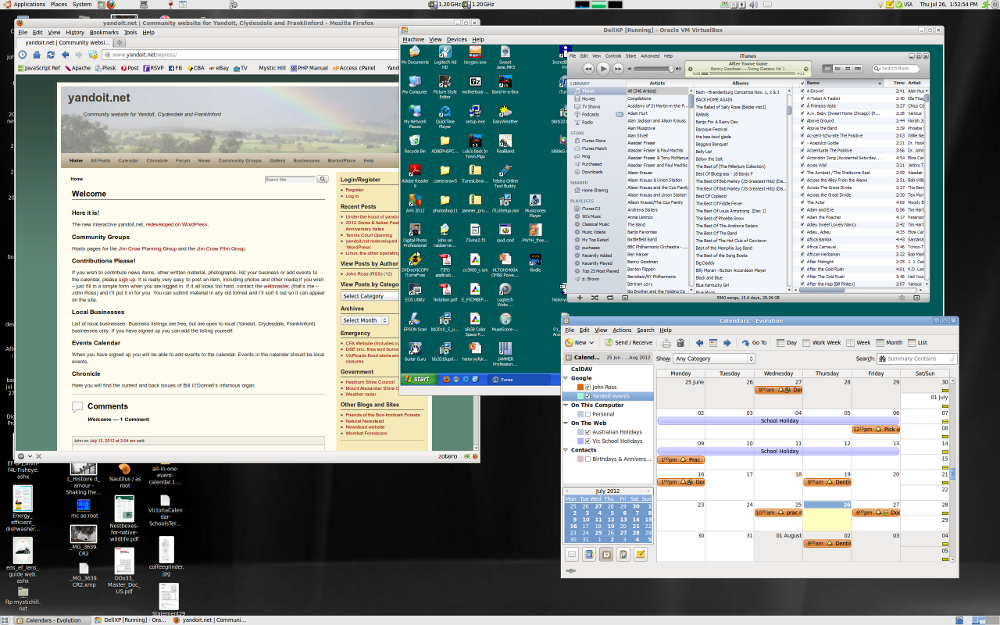
Task: Open the New dropdown arrow in Evolution
Action: (592, 342)
